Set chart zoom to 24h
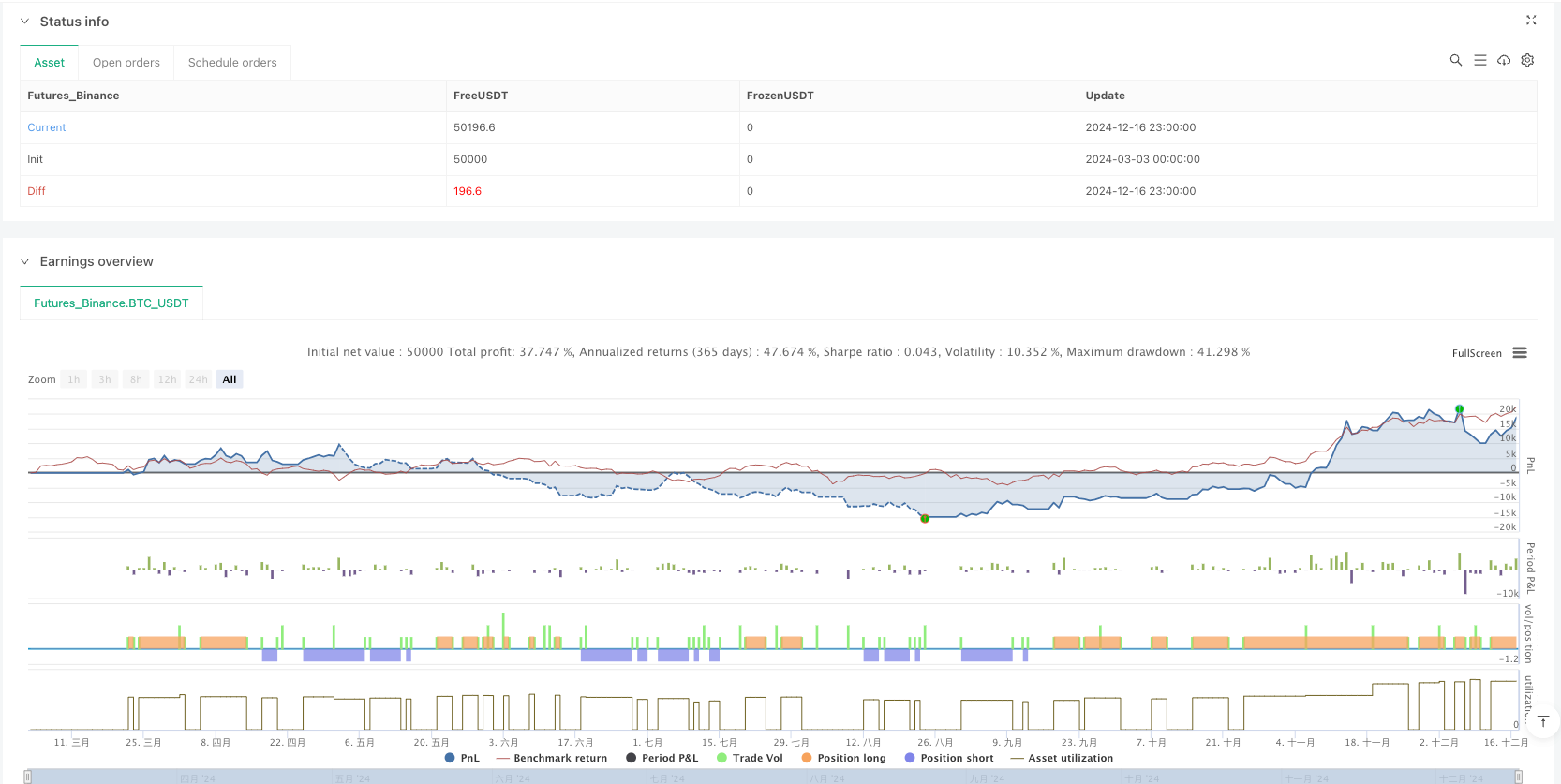 pyautogui.click(x=198, y=379)
